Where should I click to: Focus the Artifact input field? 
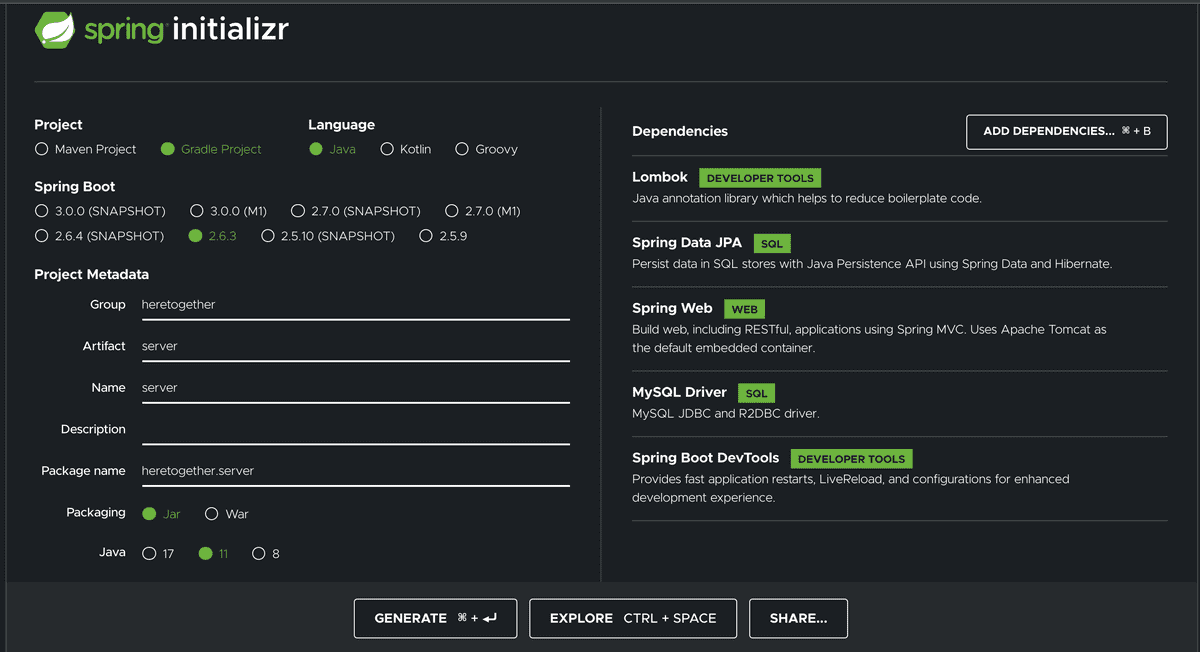(x=356, y=346)
